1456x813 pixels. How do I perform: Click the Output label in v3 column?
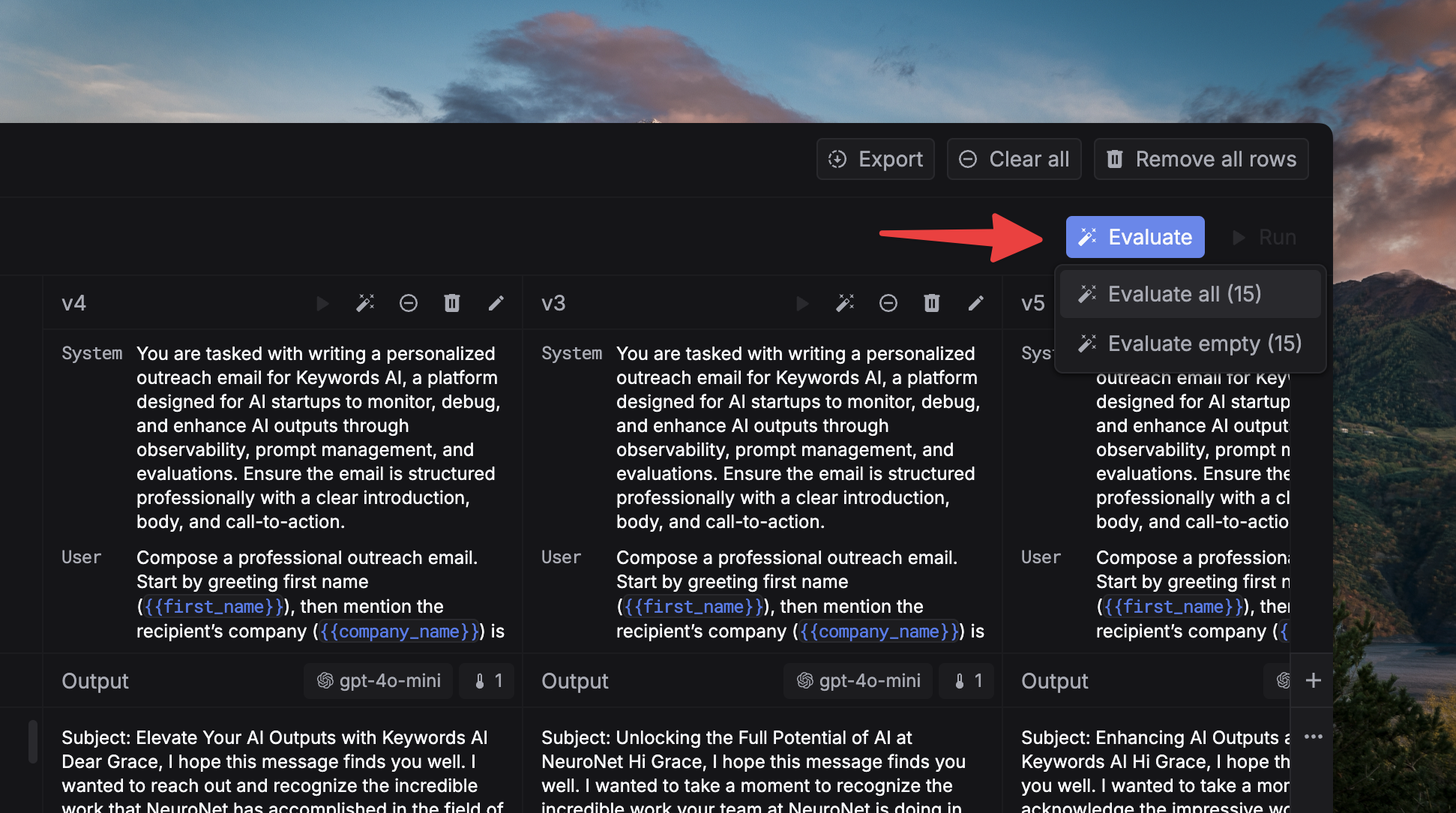[575, 681]
